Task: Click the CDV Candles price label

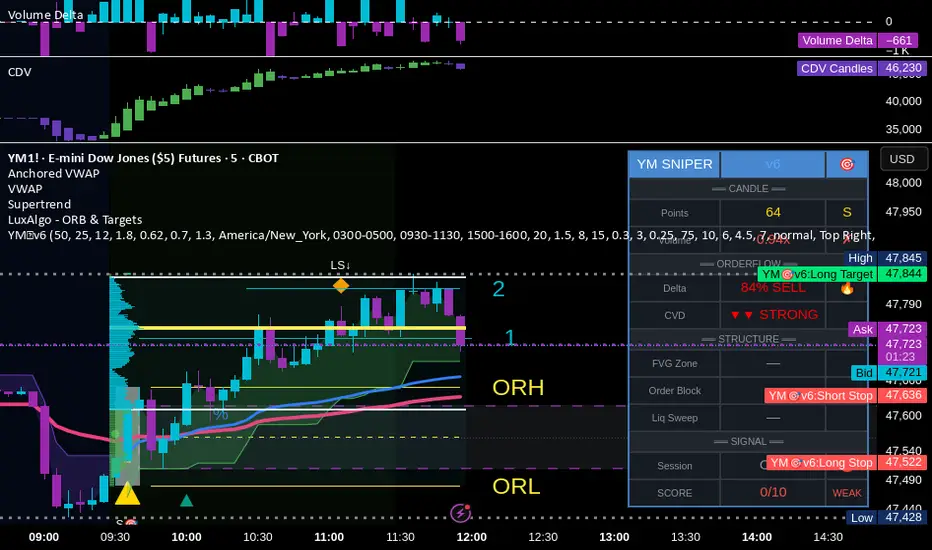Action: [860, 68]
